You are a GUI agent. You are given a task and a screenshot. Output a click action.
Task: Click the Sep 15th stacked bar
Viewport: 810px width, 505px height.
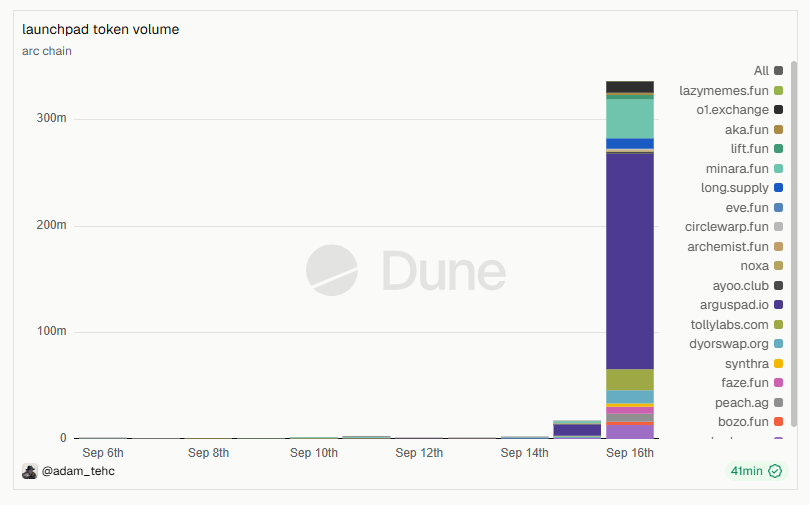point(577,429)
